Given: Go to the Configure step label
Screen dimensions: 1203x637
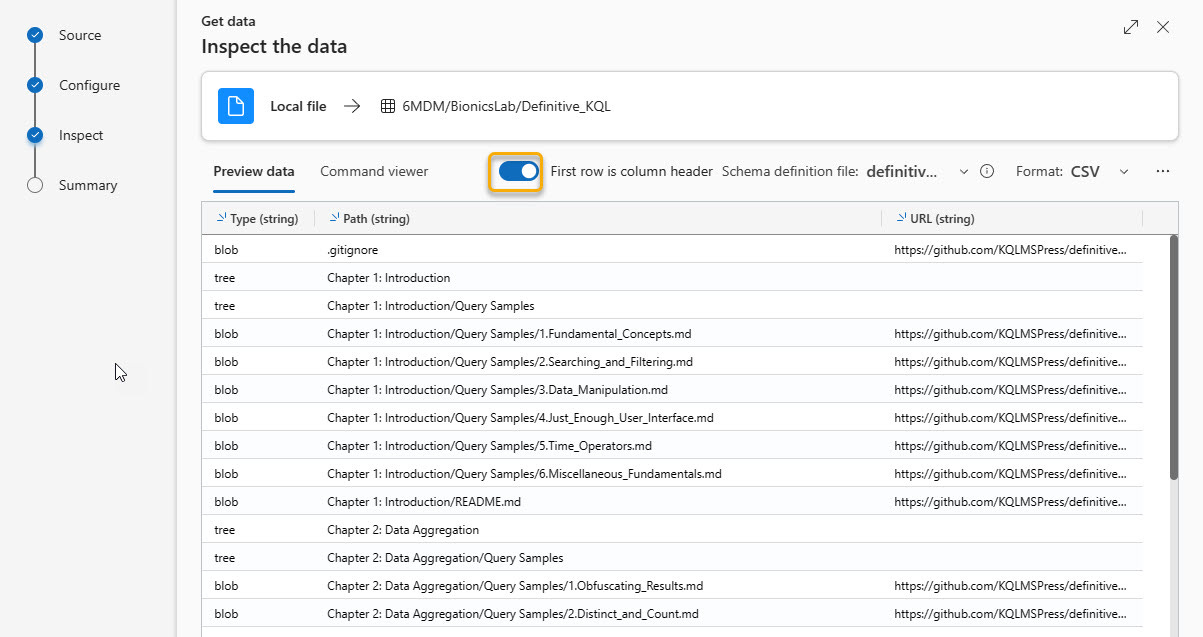Looking at the screenshot, I should 89,85.
